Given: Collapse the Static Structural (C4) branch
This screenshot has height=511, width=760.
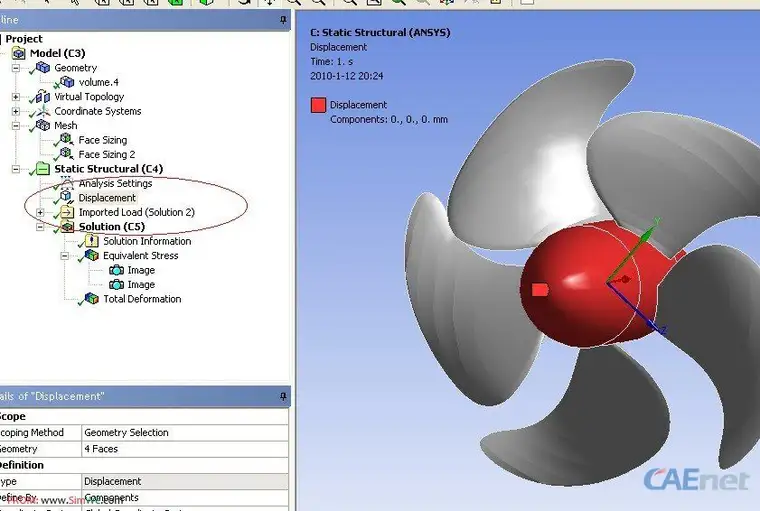Looking at the screenshot, I should point(16,169).
